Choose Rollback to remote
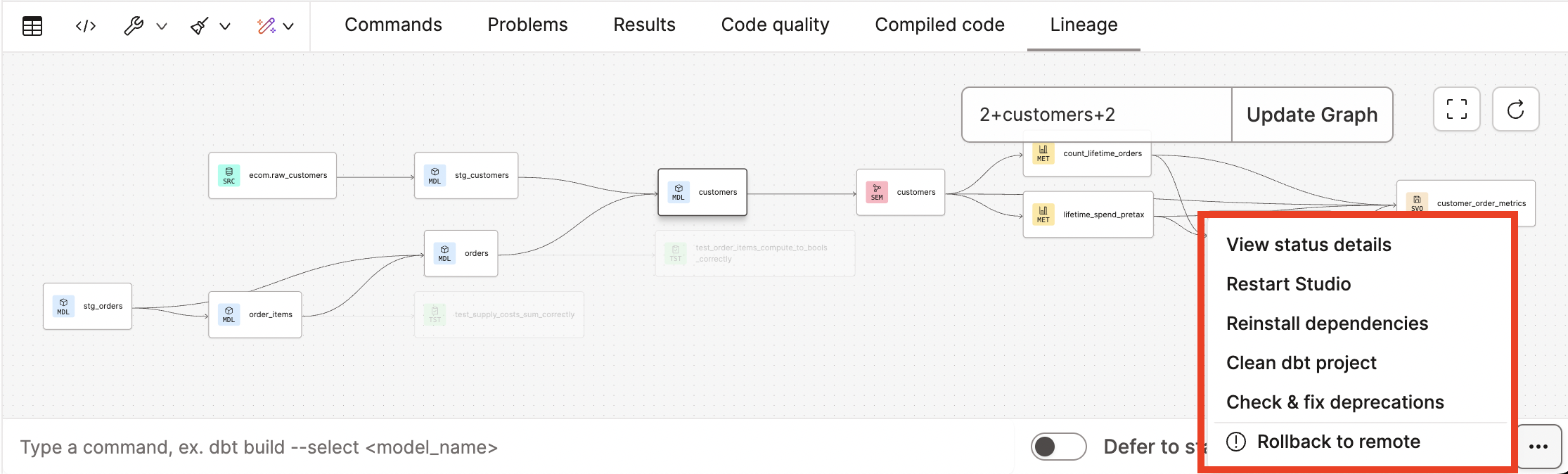Screen dimensions: 1568x474 point(1339,442)
